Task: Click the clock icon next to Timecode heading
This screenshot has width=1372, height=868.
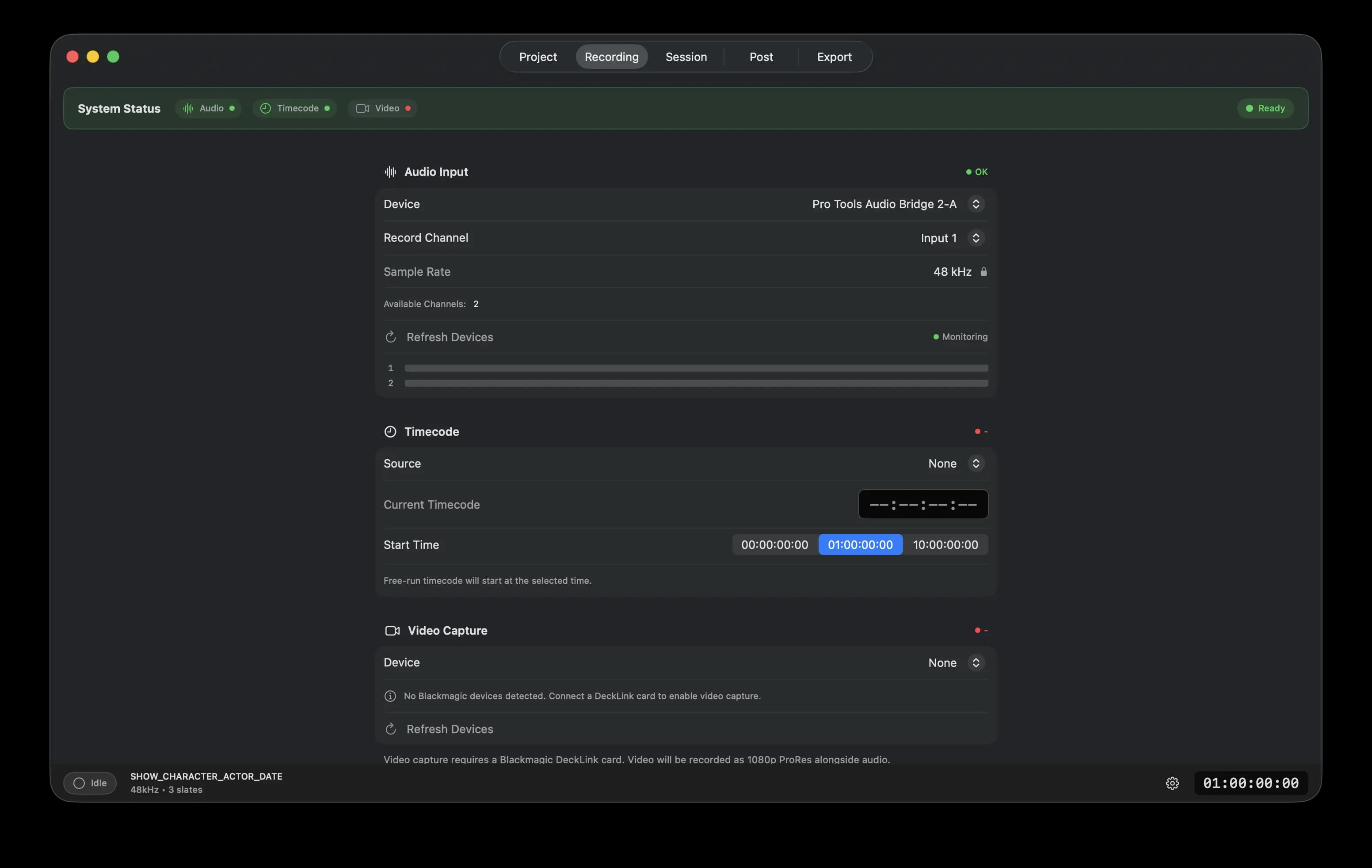Action: [390, 432]
